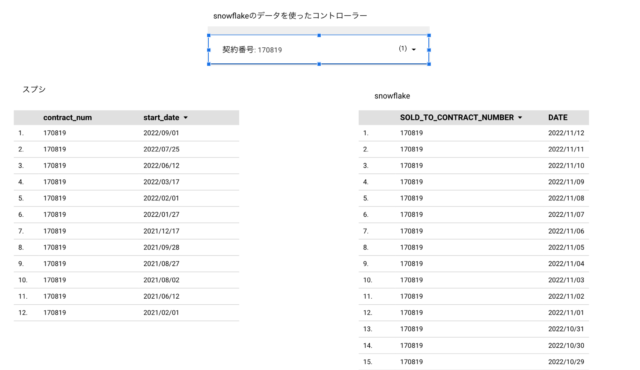Select the 契約番号: 170819 control label
The height and width of the screenshot is (370, 640).
pyautogui.click(x=252, y=50)
